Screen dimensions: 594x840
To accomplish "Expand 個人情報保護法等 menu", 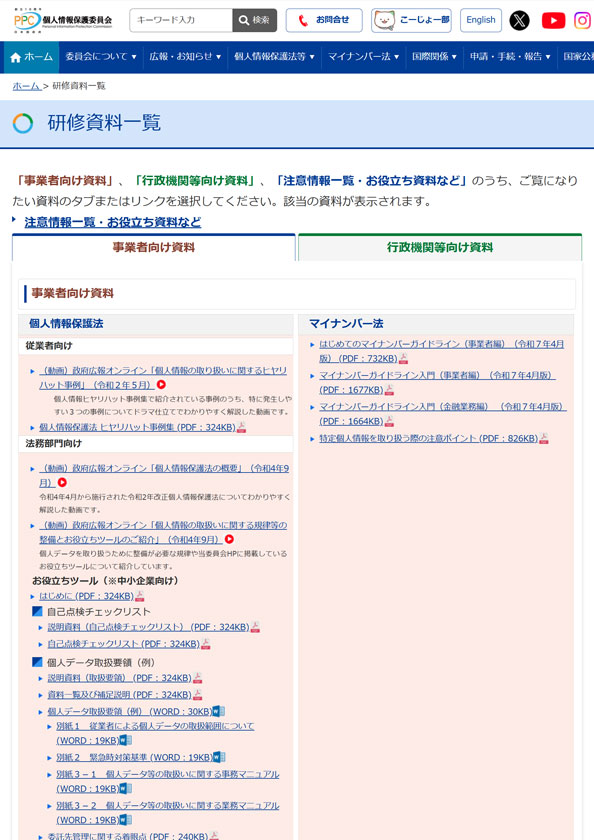I will [x=274, y=57].
